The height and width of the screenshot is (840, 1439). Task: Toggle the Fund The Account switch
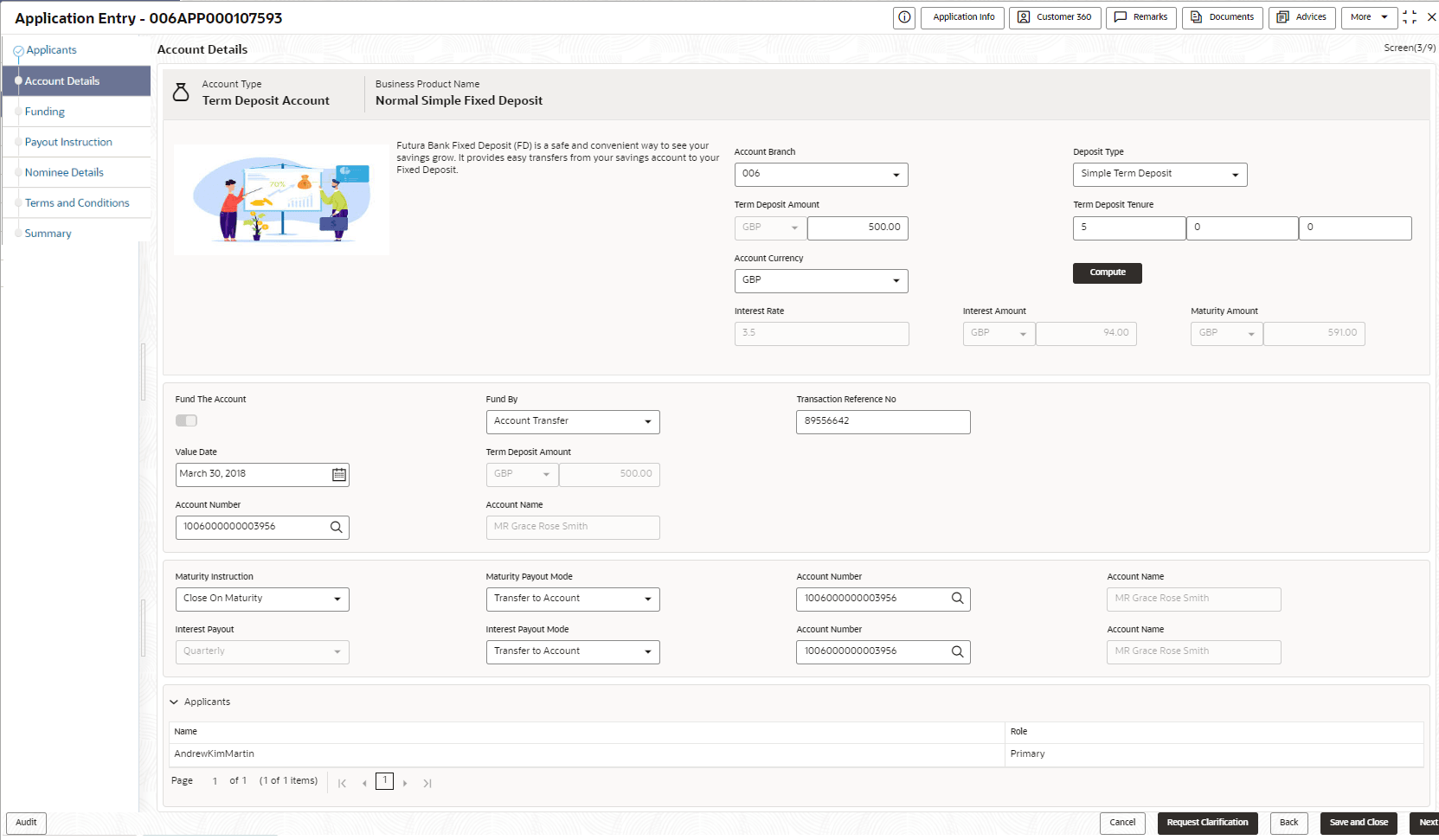pos(186,420)
